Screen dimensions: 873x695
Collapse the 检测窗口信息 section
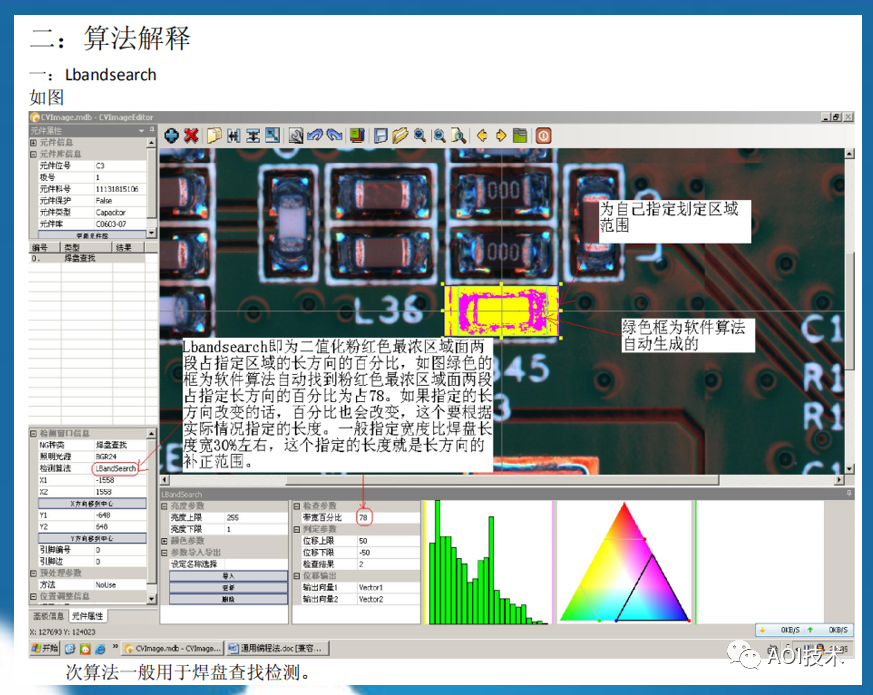33,434
